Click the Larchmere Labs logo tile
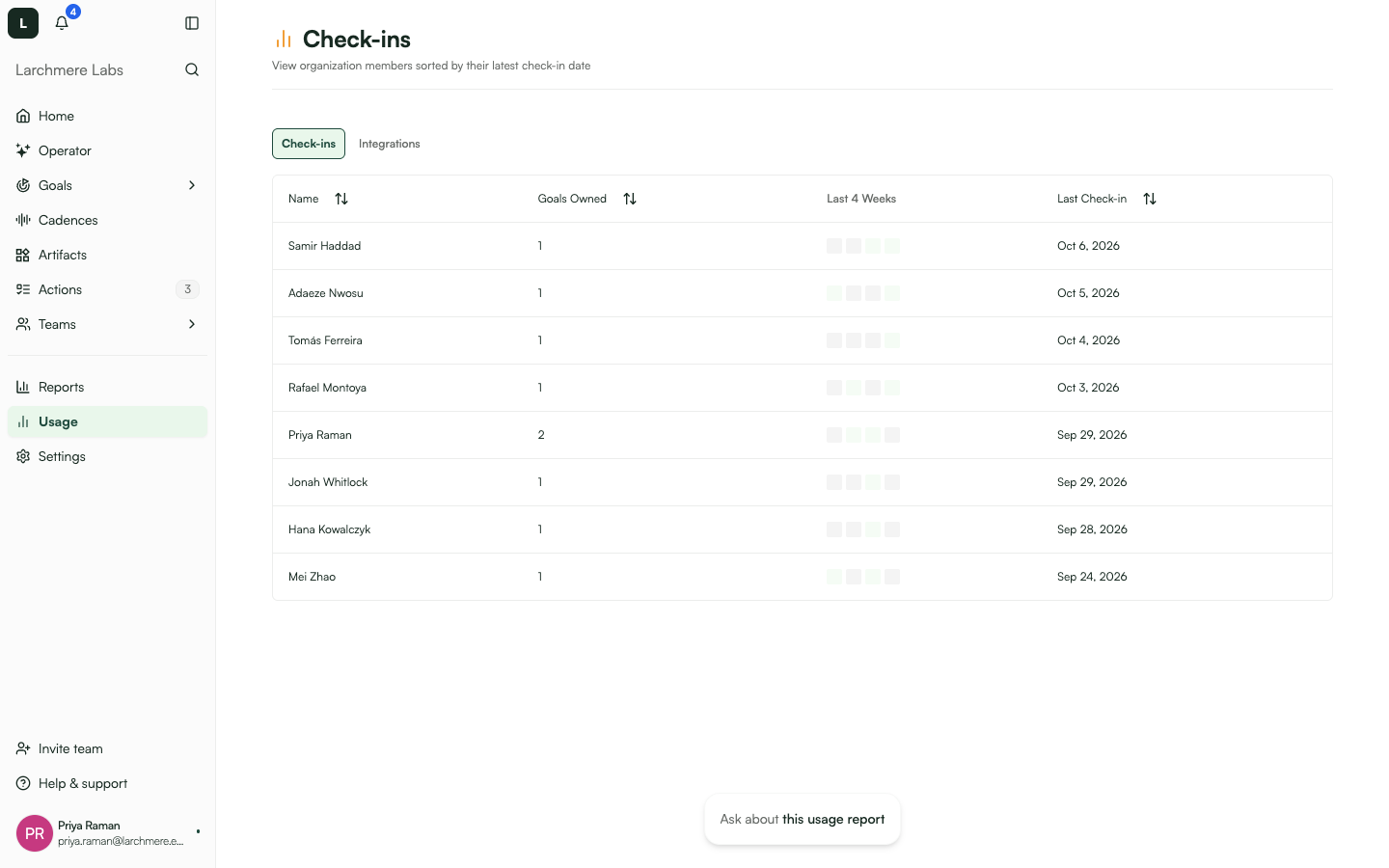 tap(23, 23)
